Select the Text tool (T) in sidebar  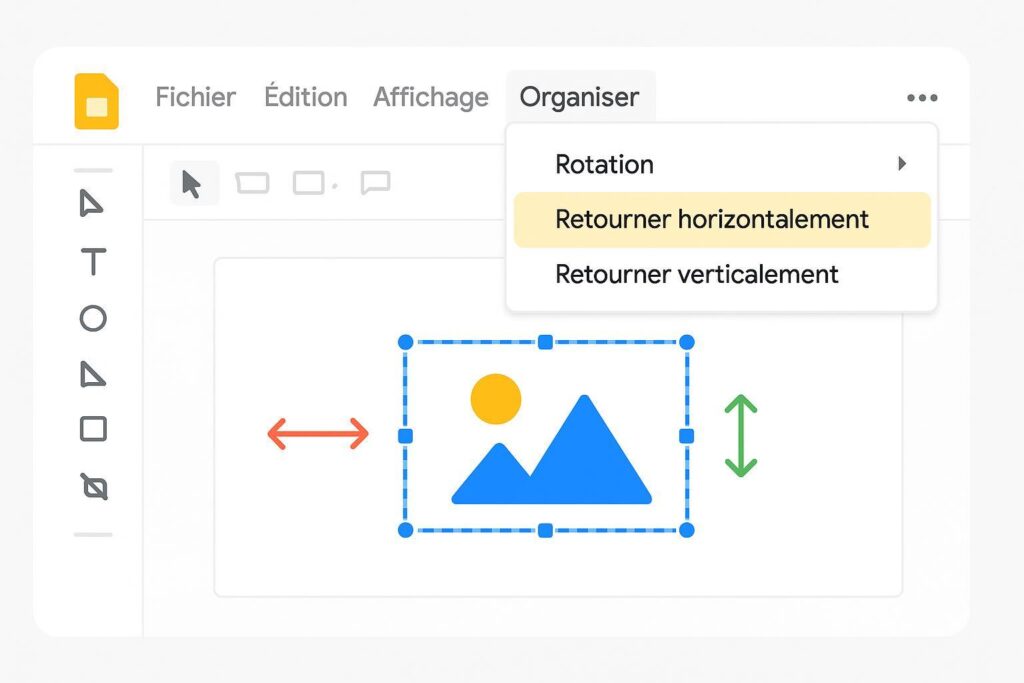coord(93,263)
